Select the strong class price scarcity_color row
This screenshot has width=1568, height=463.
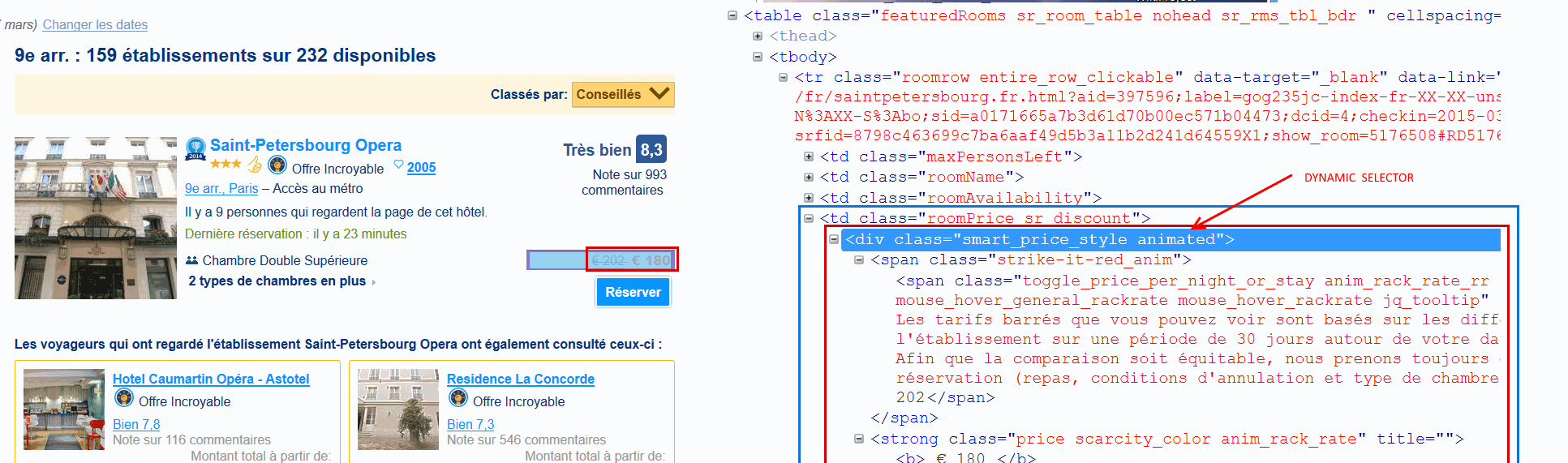click(x=1167, y=439)
